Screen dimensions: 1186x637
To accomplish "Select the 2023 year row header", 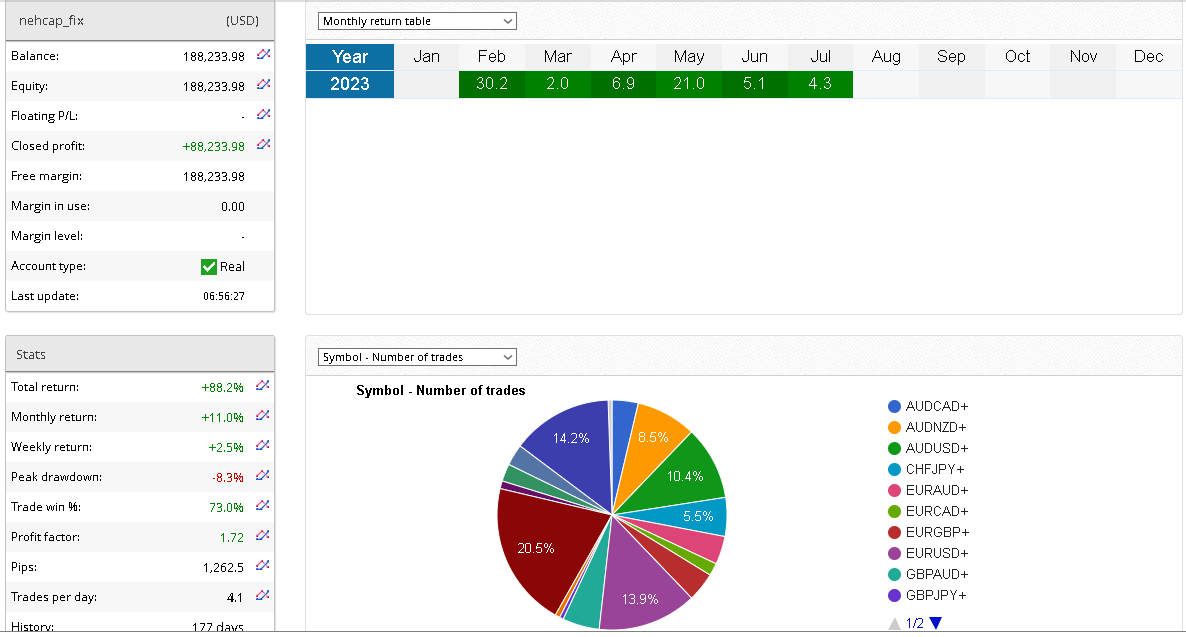I will 350,84.
